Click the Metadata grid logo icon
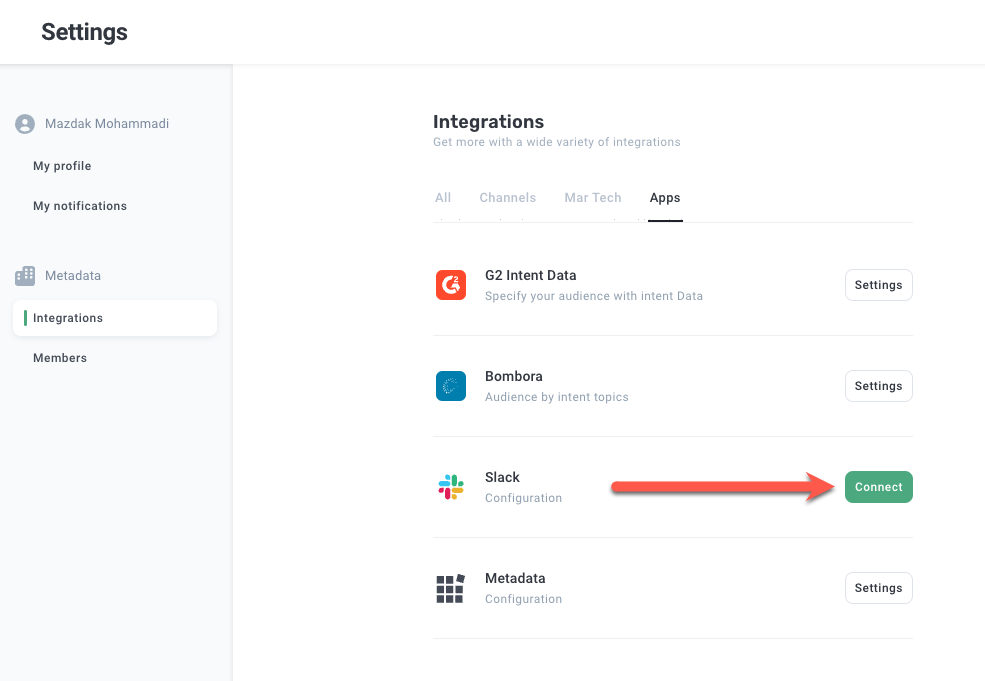The width and height of the screenshot is (985, 681). [451, 588]
